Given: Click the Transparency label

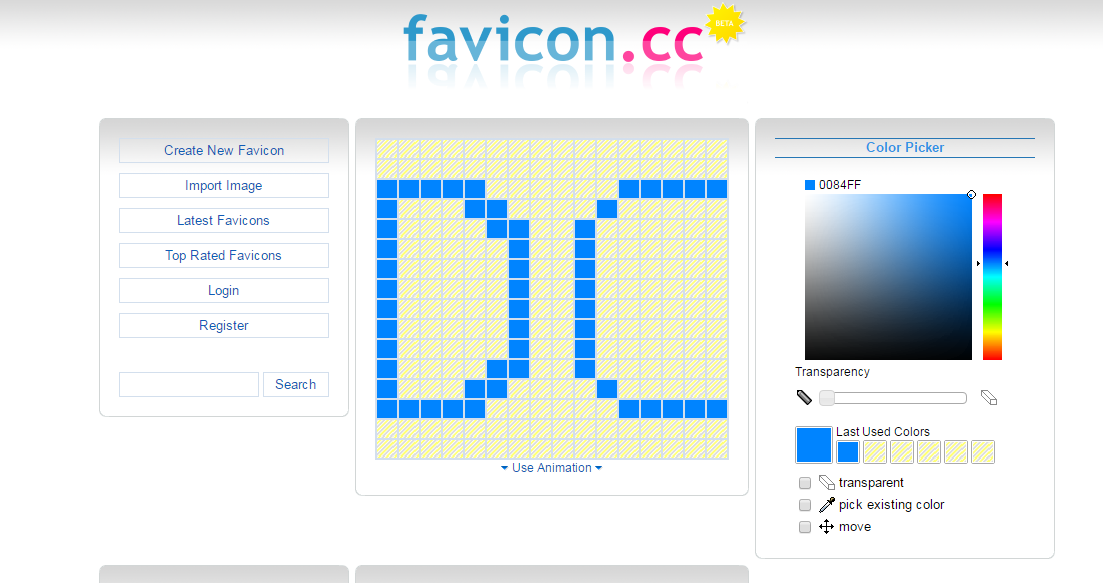Looking at the screenshot, I should click(832, 372).
